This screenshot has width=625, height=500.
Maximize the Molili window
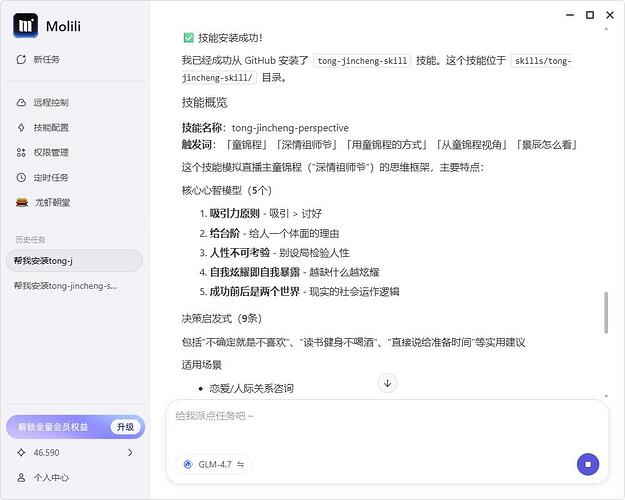(590, 15)
